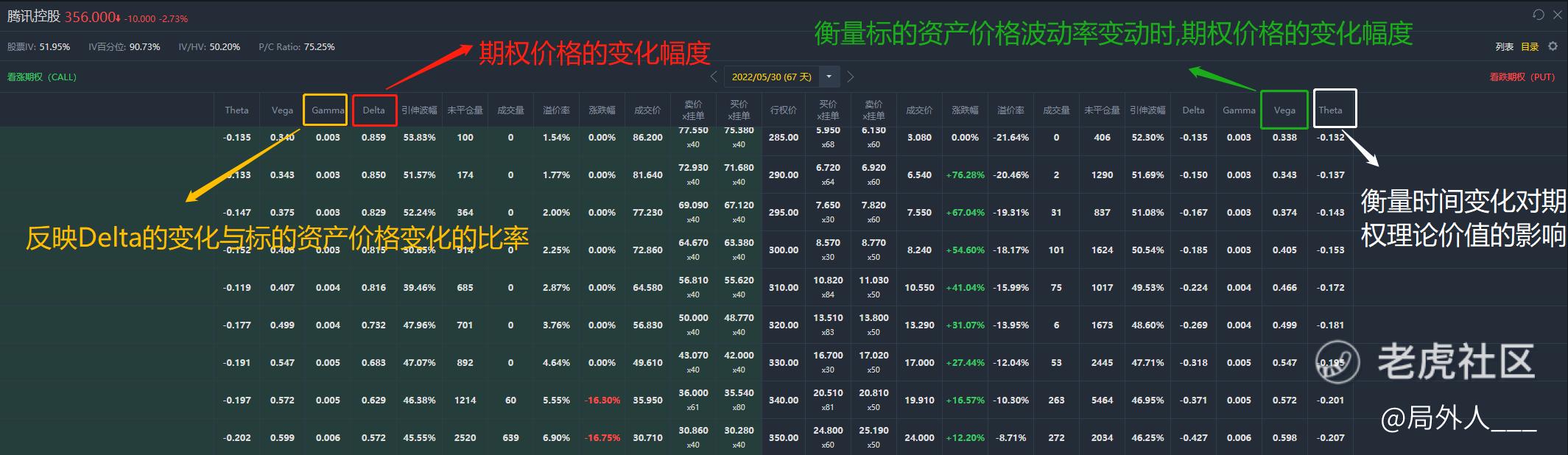The image size is (1568, 455).
Task: Click IV百分位: 90.73% indicator
Action: point(124,46)
